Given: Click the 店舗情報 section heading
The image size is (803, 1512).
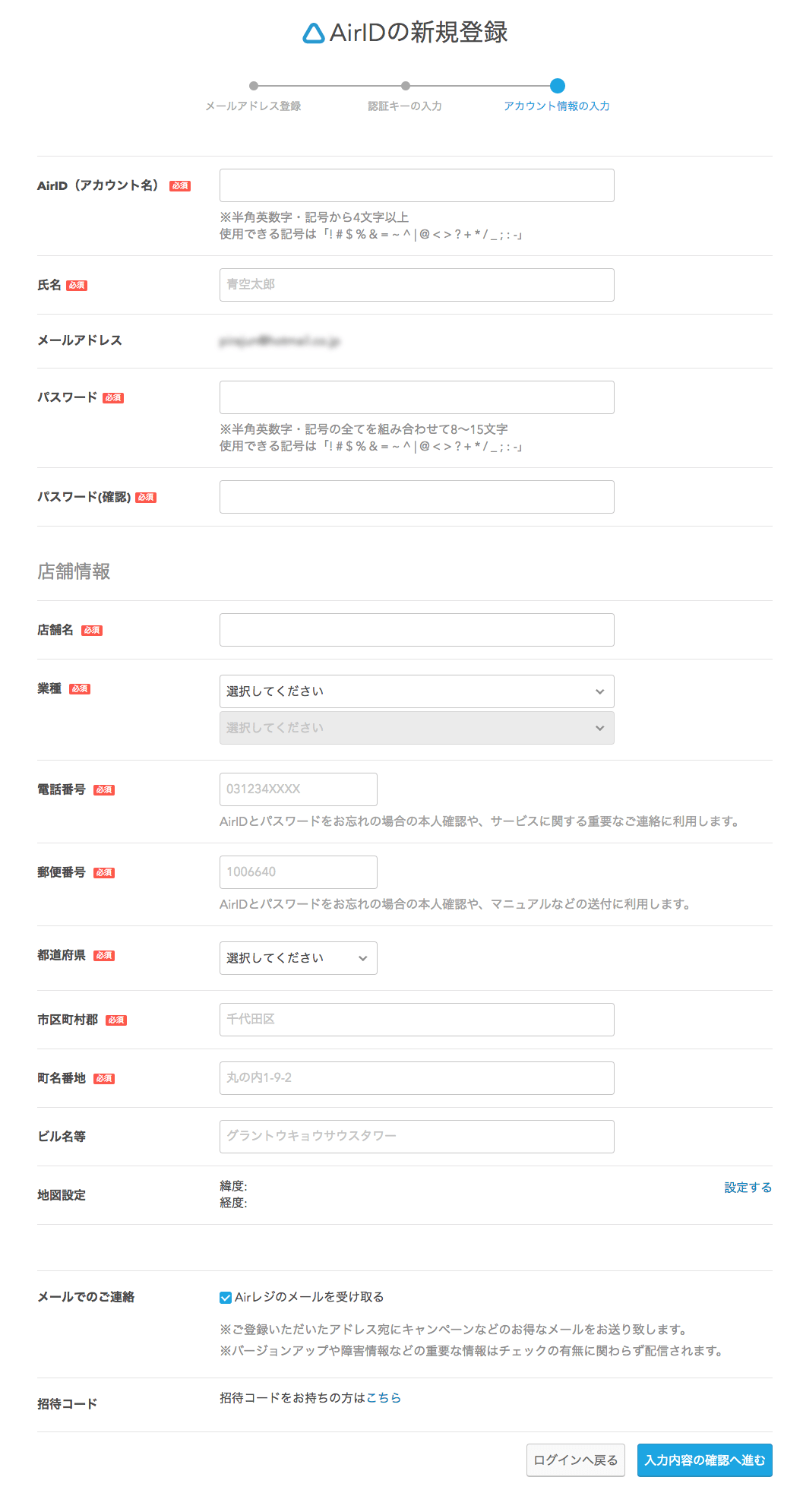Looking at the screenshot, I should click(x=74, y=571).
